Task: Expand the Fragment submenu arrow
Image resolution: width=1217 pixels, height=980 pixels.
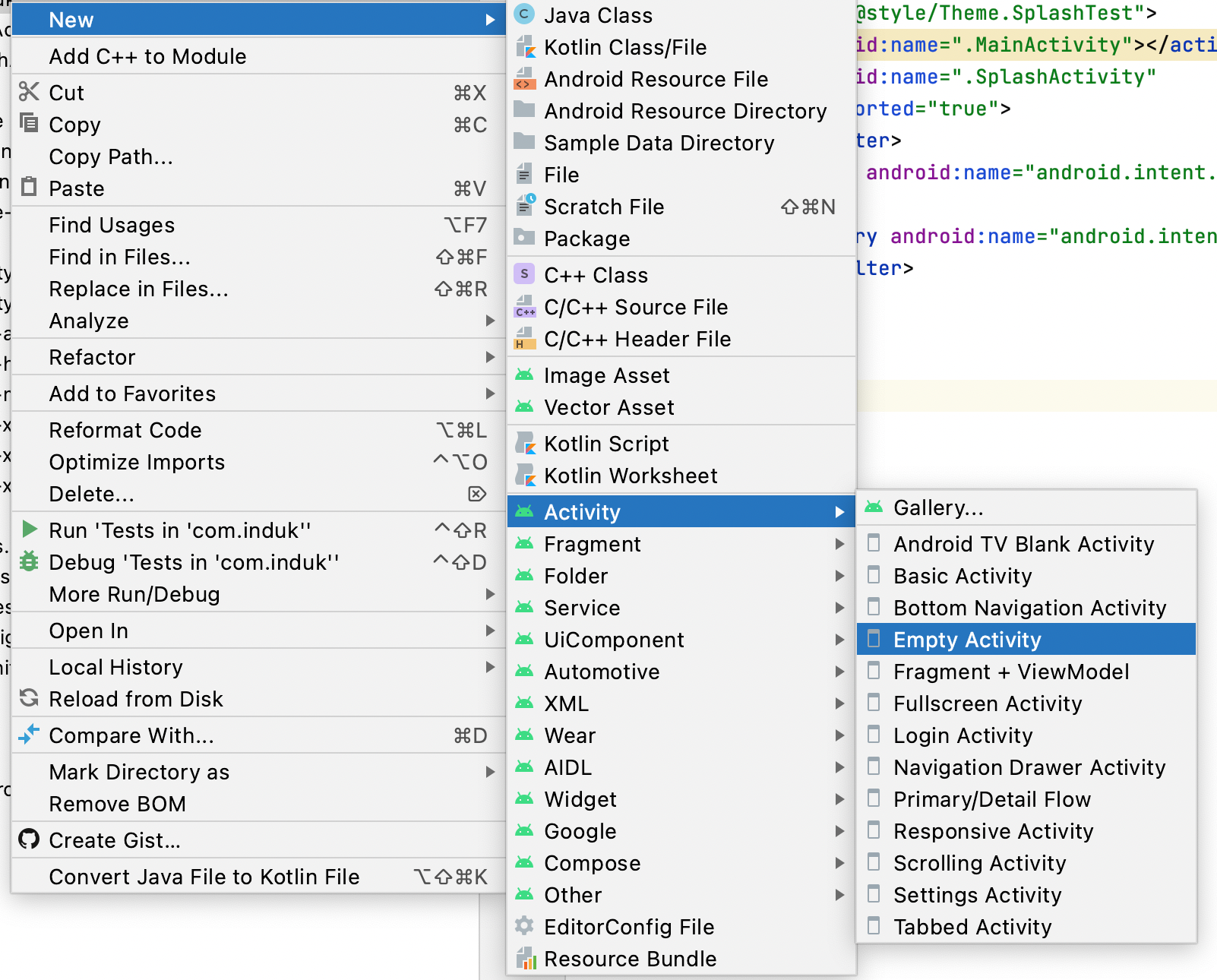Action: click(x=839, y=544)
